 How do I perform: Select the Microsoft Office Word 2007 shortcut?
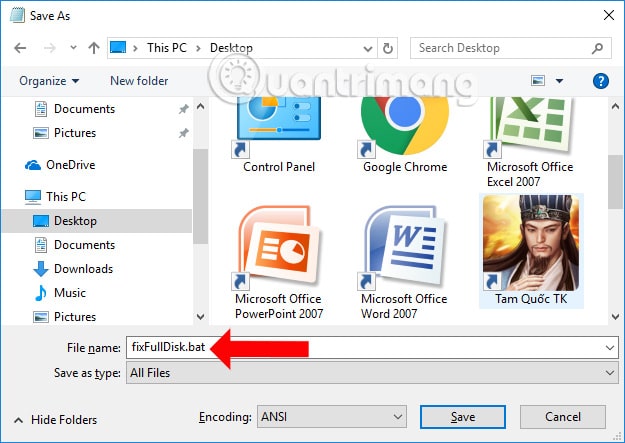coord(404,262)
